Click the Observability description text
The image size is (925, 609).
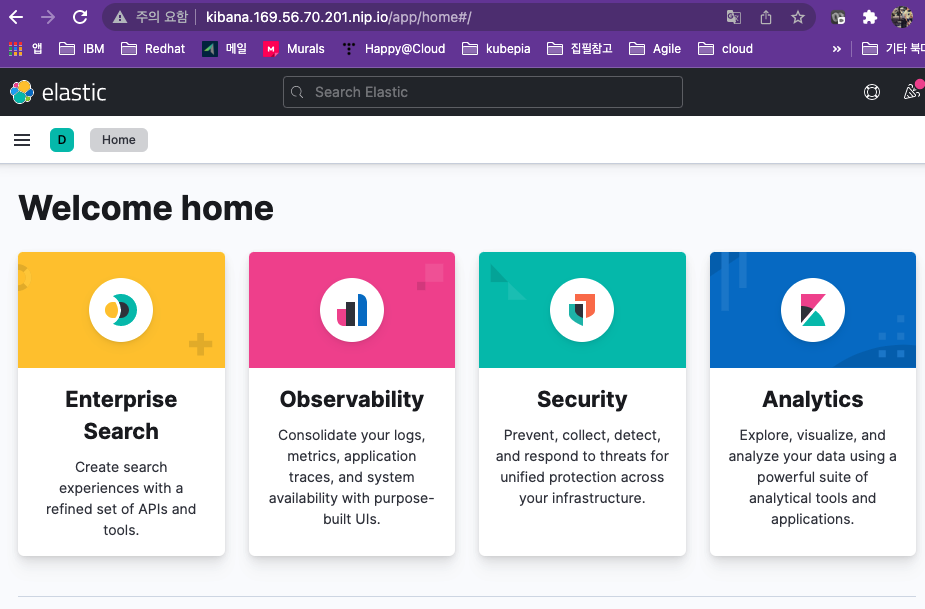[352, 477]
